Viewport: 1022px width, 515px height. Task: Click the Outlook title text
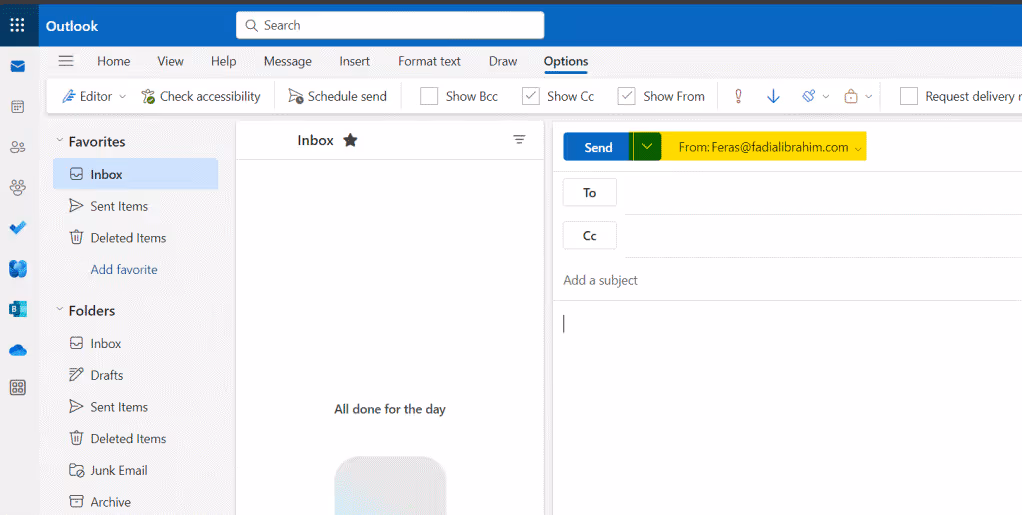(72, 26)
